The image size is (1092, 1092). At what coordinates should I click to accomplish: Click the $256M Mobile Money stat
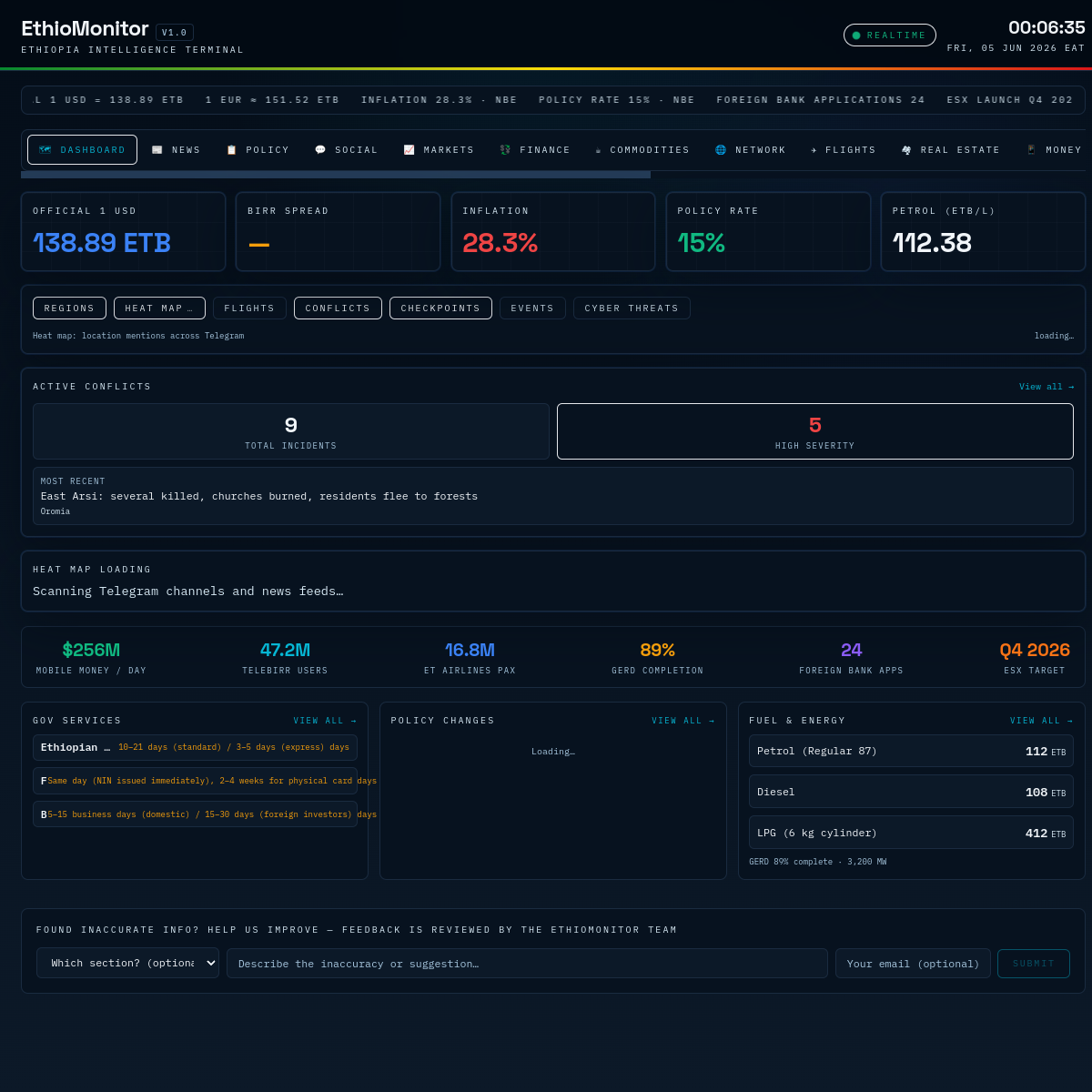[91, 658]
